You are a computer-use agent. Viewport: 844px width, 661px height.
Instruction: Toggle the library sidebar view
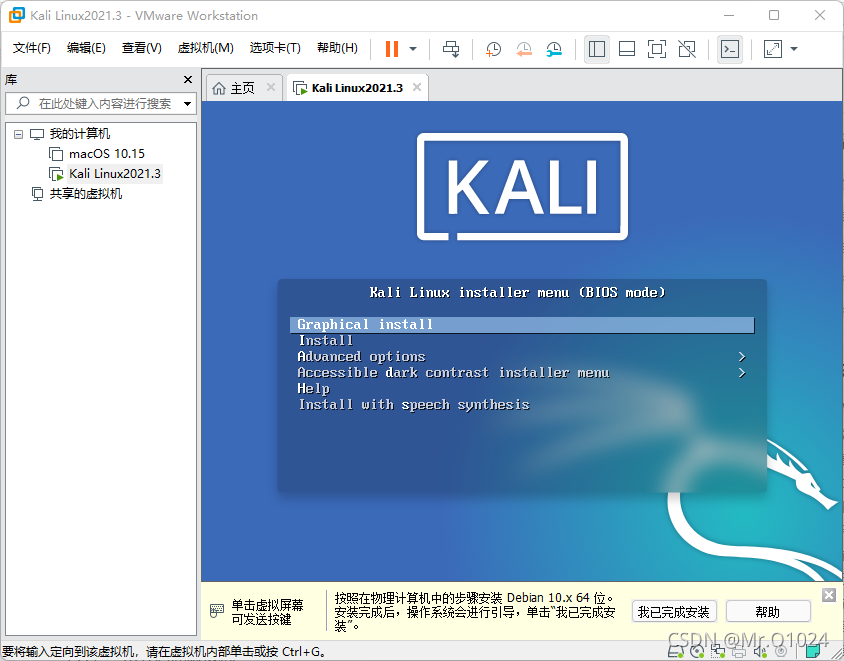click(597, 49)
